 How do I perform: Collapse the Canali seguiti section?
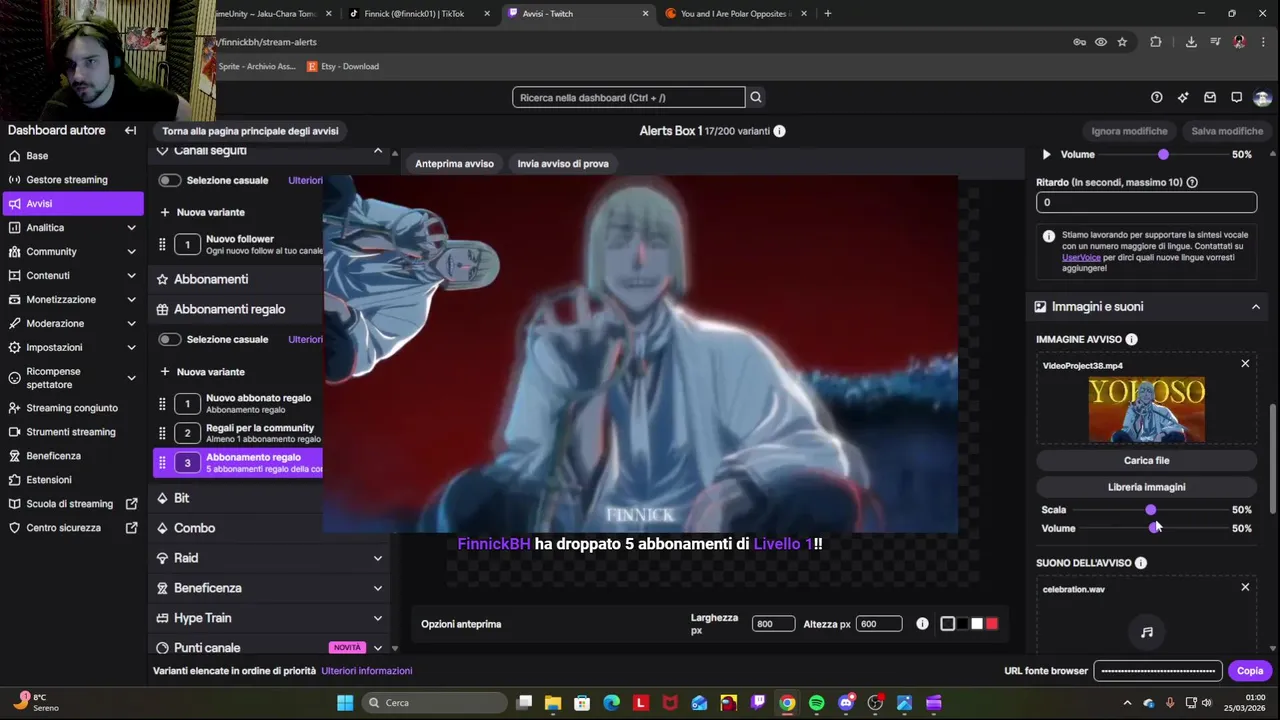pyautogui.click(x=378, y=150)
